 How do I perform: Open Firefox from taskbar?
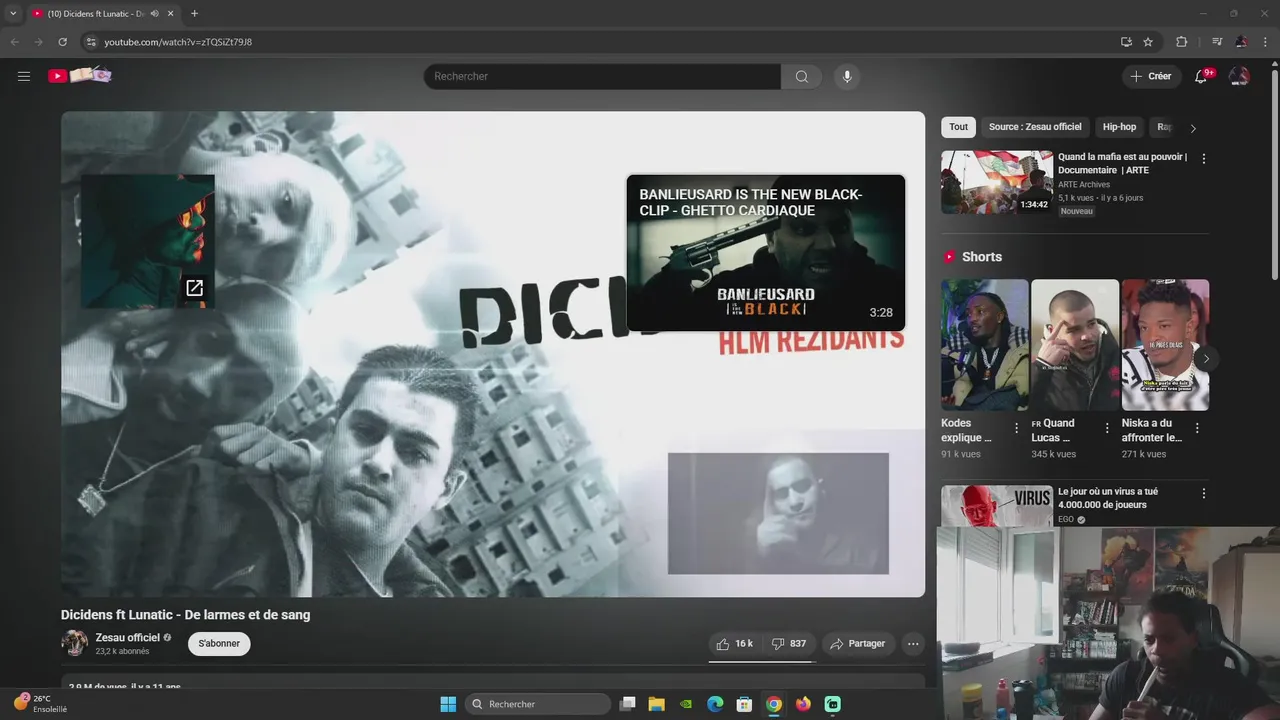[803, 704]
